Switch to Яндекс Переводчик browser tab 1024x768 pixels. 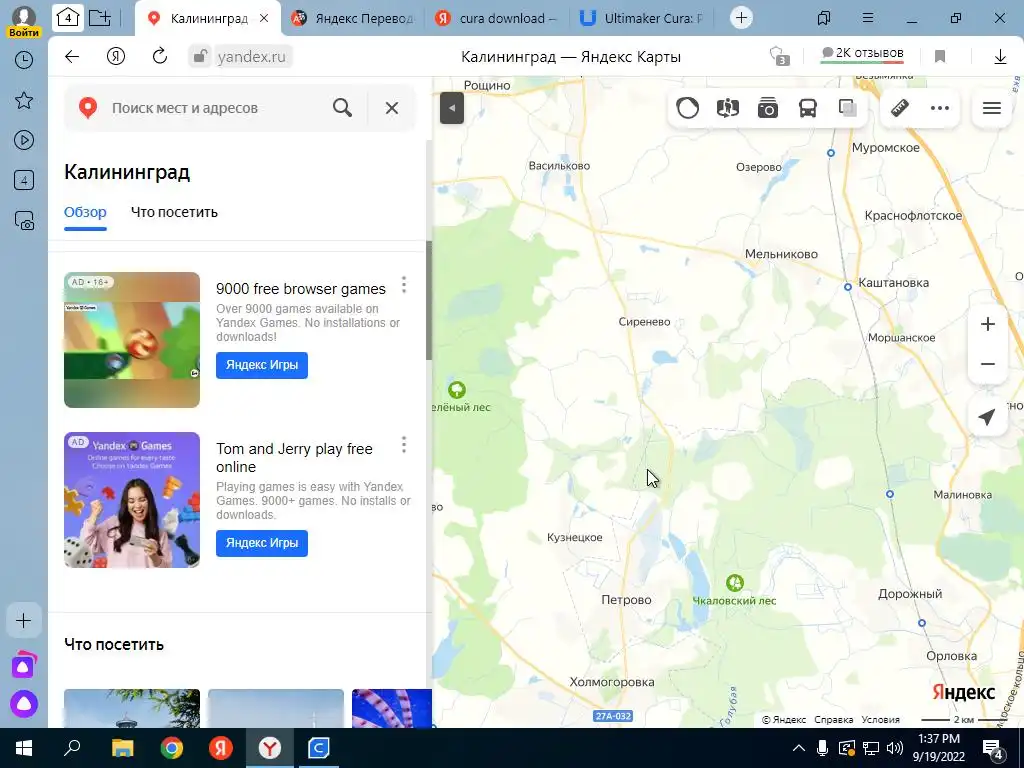coord(354,18)
